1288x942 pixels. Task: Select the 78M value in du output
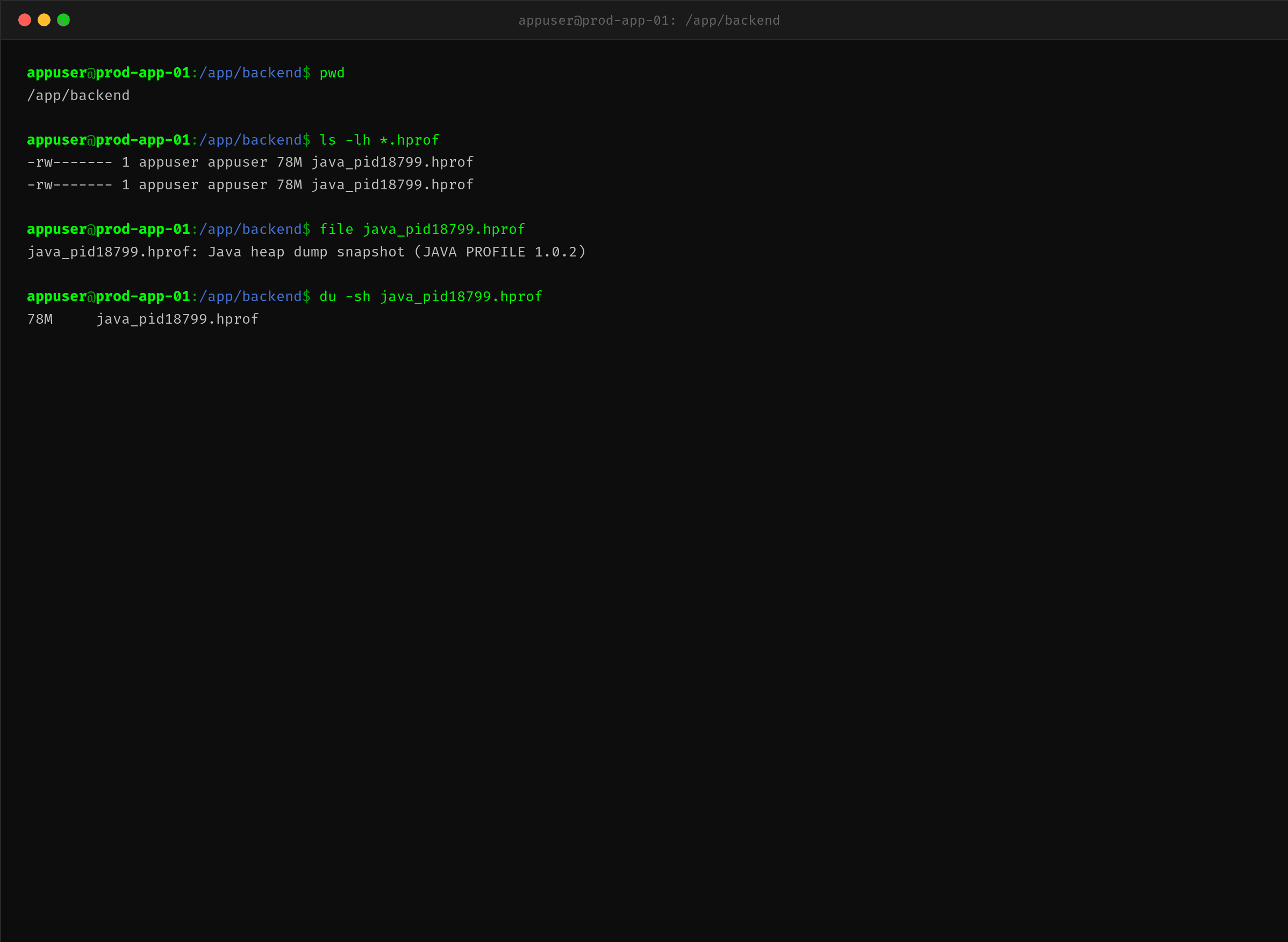click(40, 319)
